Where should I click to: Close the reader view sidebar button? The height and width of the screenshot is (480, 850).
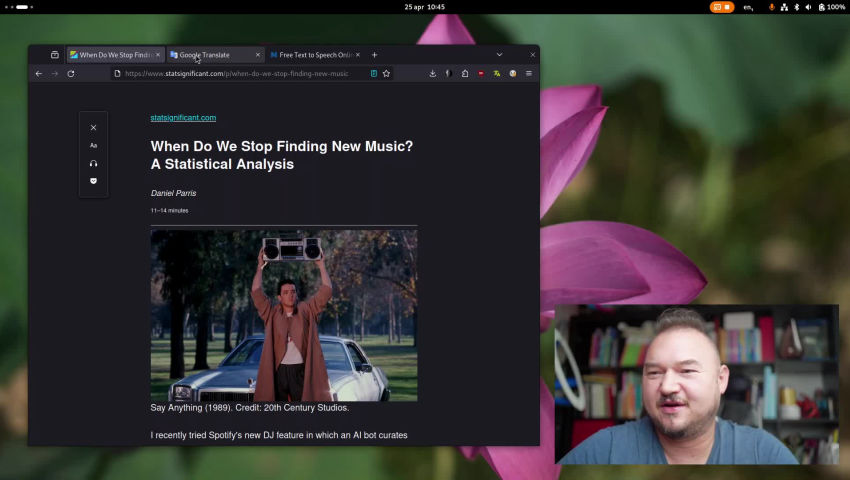pyautogui.click(x=93, y=127)
